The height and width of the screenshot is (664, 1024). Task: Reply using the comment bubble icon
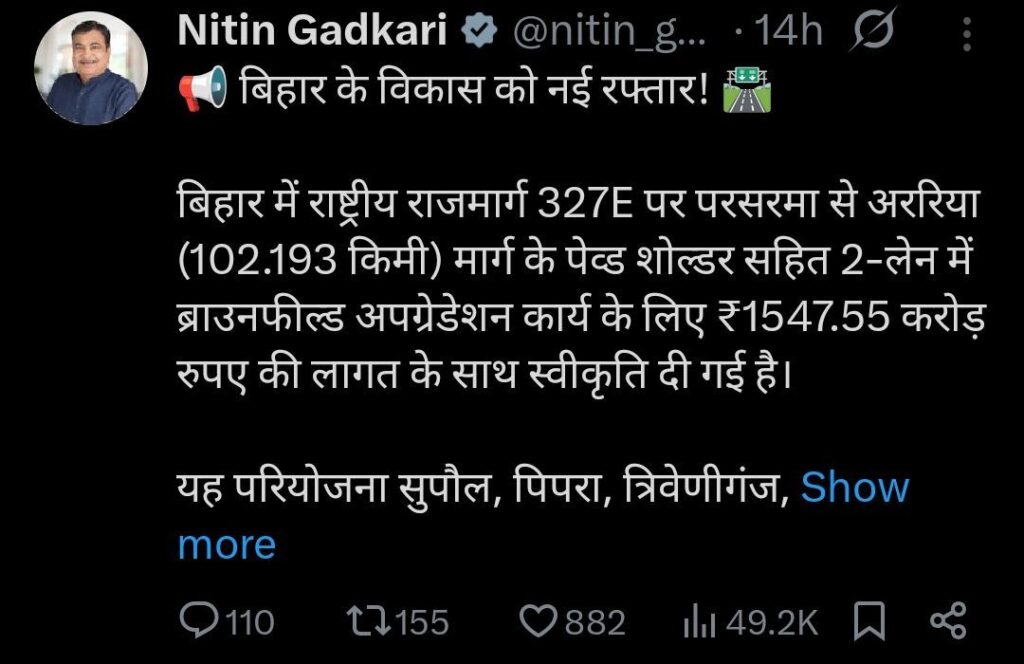click(198, 622)
